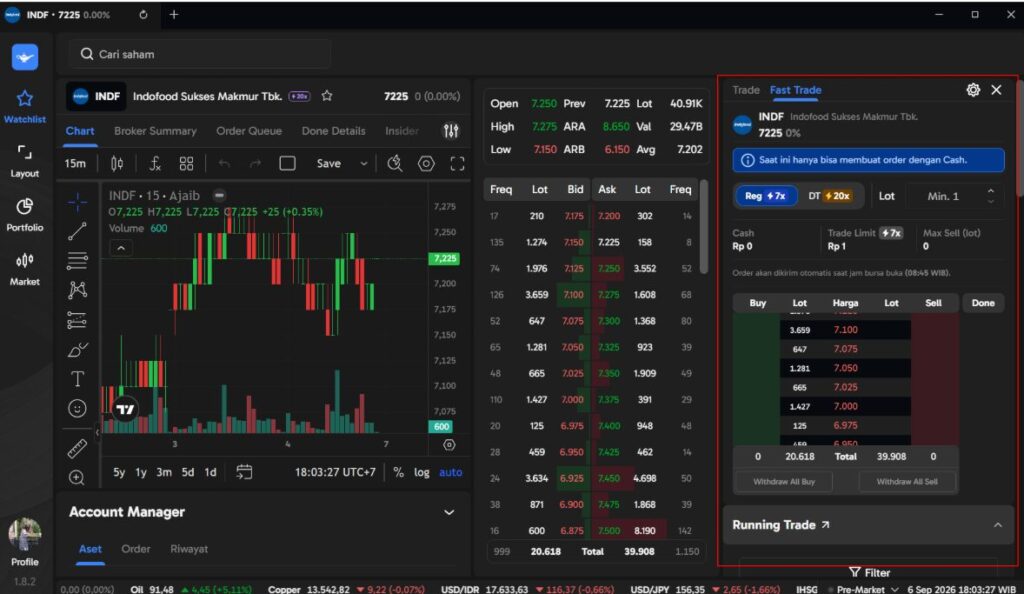
Task: Set chart range to 3m
Action: (x=164, y=472)
